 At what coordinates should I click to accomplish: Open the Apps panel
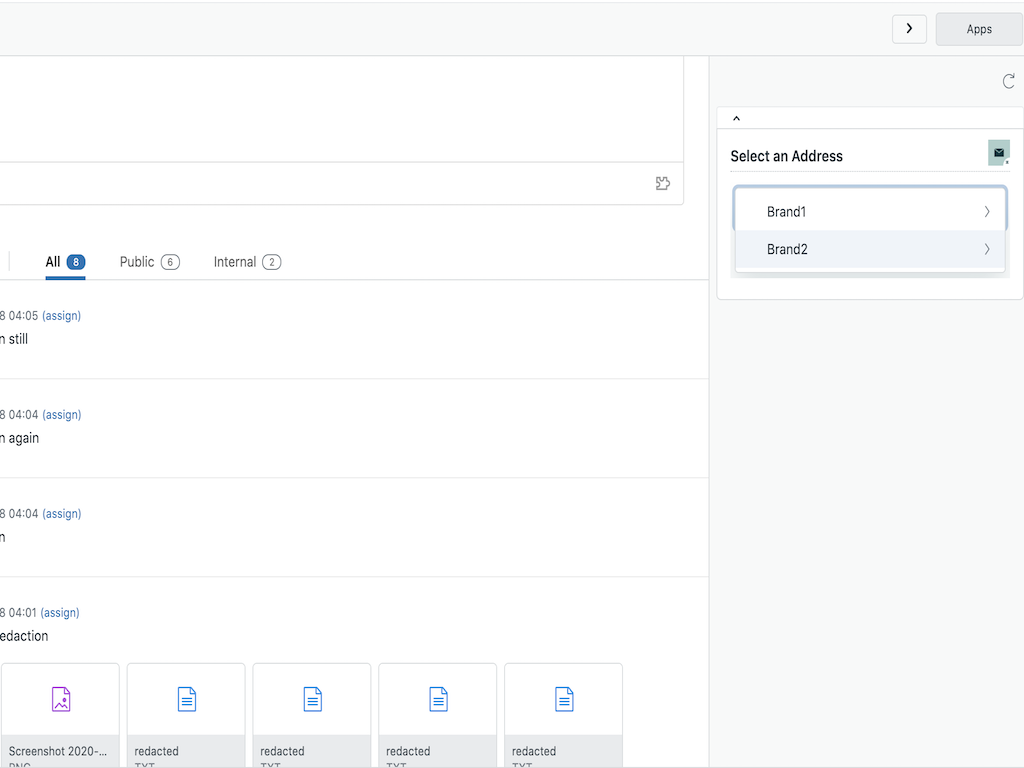click(x=978, y=29)
